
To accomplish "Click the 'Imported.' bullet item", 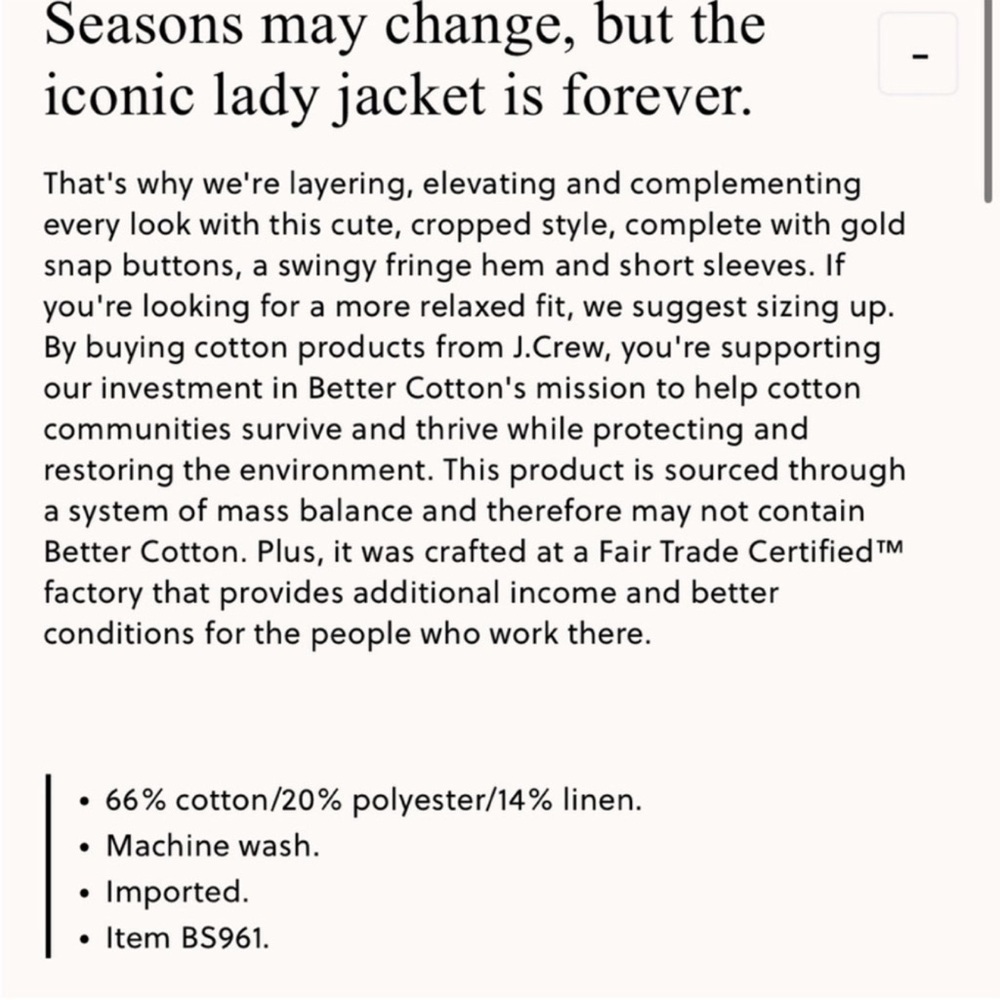I will pos(177,892).
